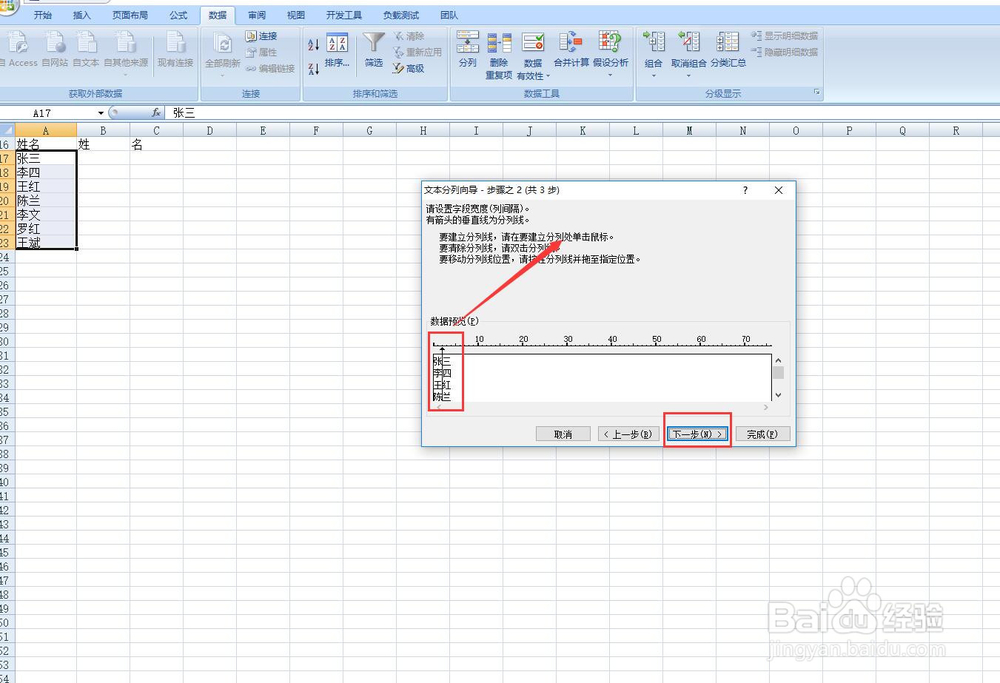Click the 自文本 import icon

click(x=86, y=50)
